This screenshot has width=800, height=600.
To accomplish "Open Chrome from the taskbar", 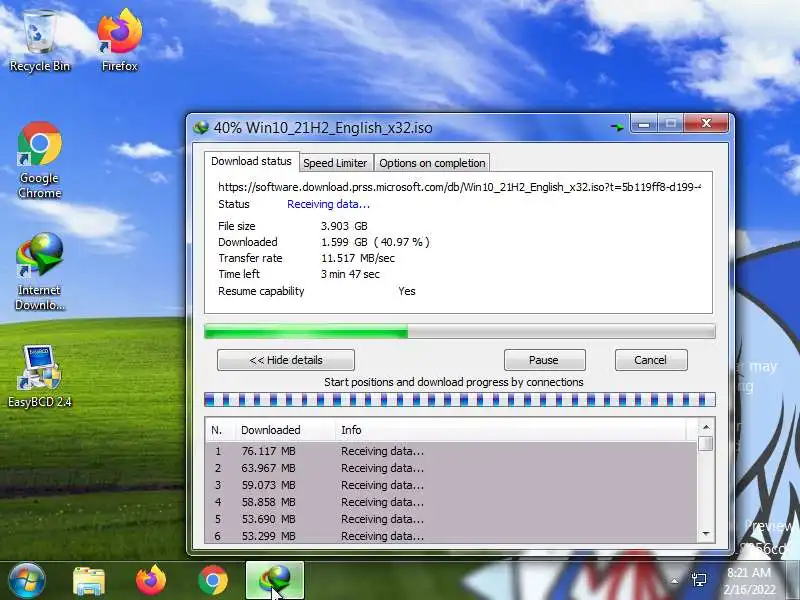I will coord(213,581).
